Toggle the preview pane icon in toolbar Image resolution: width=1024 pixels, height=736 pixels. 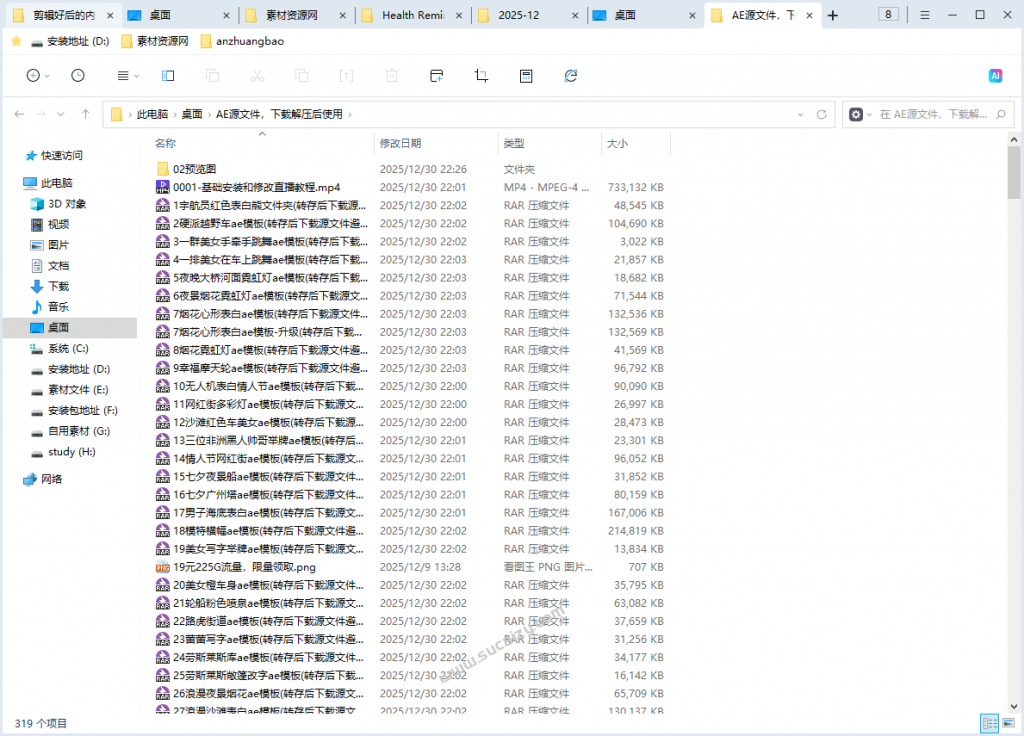pyautogui.click(x=168, y=76)
